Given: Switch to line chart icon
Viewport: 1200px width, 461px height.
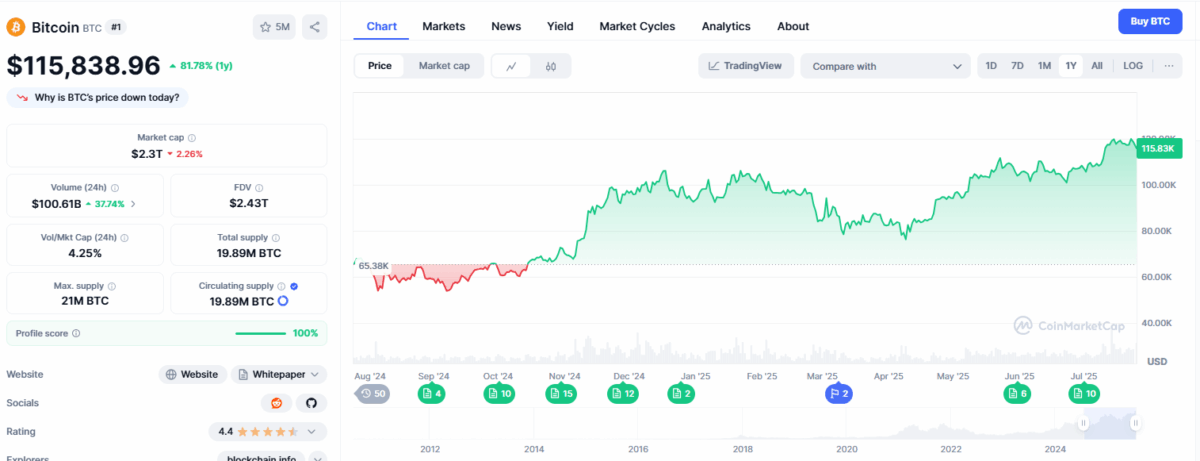Looking at the screenshot, I should coord(511,66).
